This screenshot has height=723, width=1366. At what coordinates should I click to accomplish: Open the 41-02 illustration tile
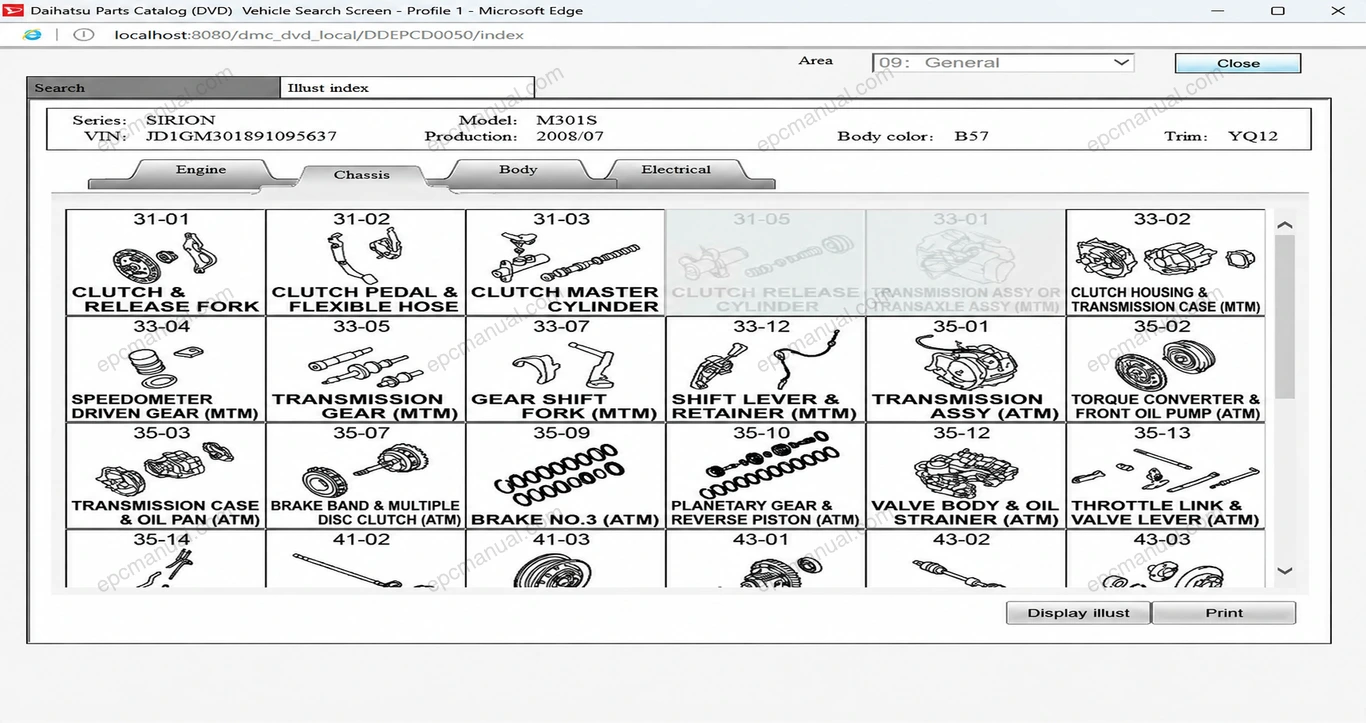pos(366,559)
